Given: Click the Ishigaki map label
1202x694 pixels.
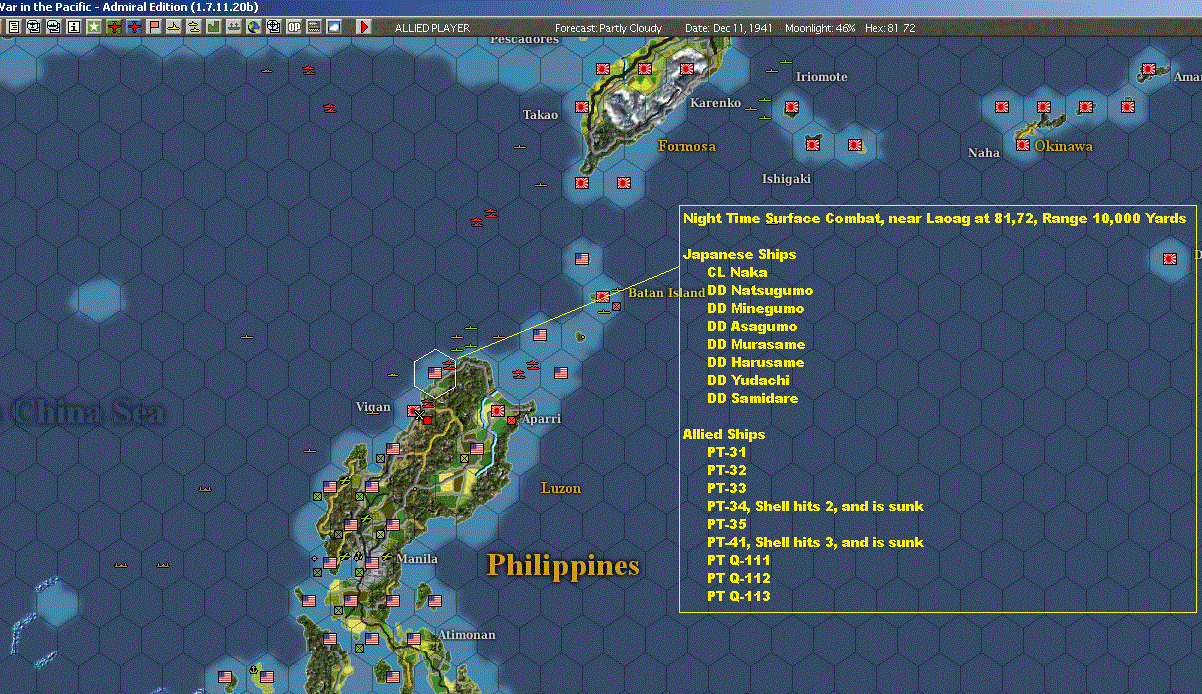Looking at the screenshot, I should [x=786, y=179].
